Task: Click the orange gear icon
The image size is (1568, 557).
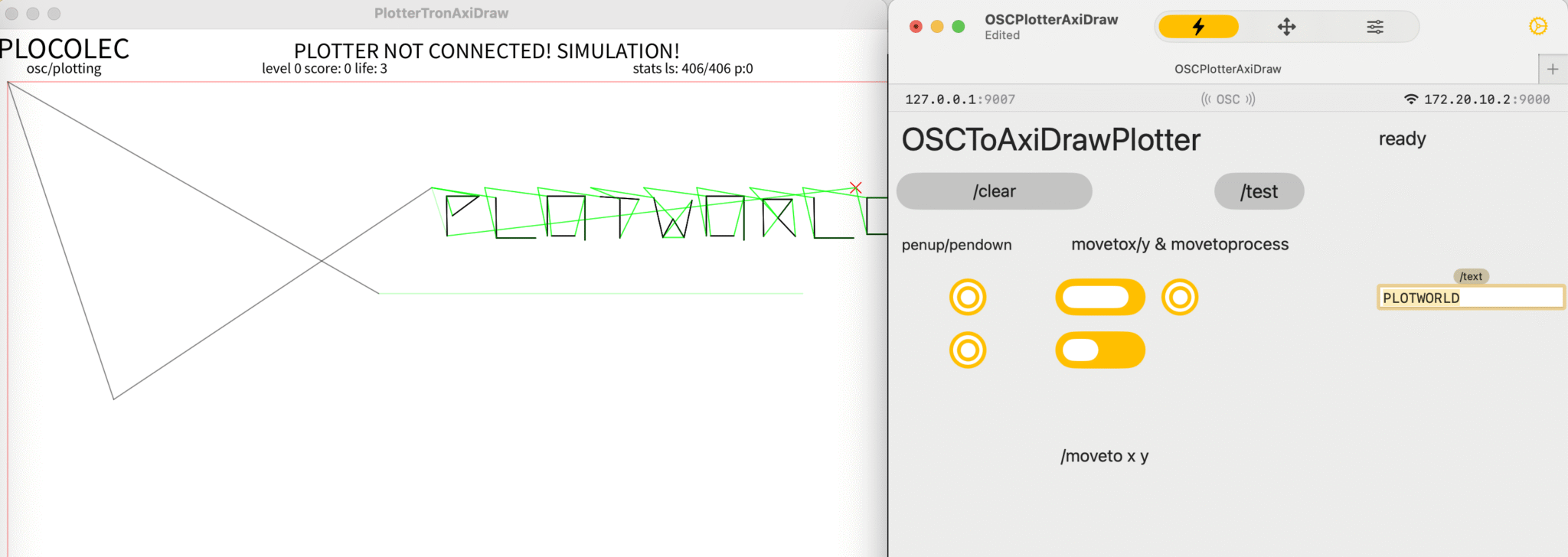Action: [x=1537, y=26]
